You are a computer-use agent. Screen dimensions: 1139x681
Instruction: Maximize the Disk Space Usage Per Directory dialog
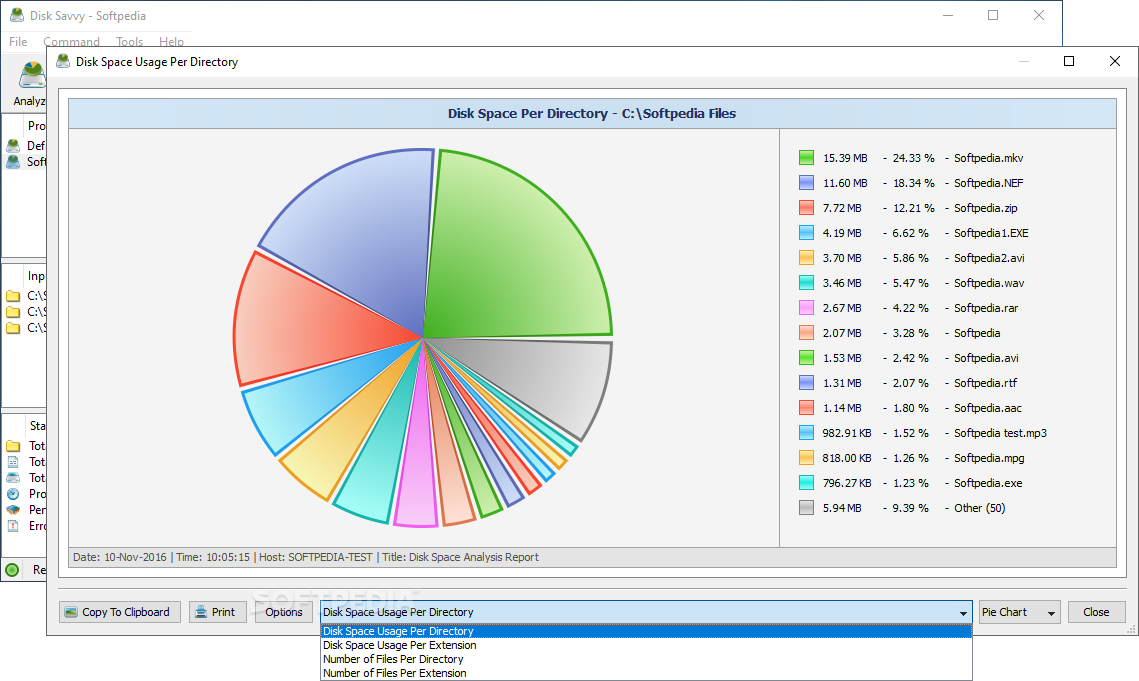(x=1069, y=61)
